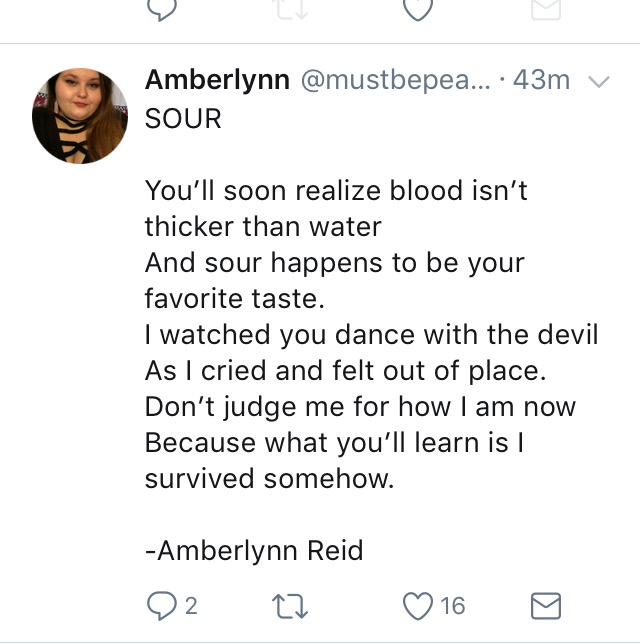The width and height of the screenshot is (640, 644).
Task: Retweet the SOUR poem tweet
Action: pyautogui.click(x=290, y=607)
